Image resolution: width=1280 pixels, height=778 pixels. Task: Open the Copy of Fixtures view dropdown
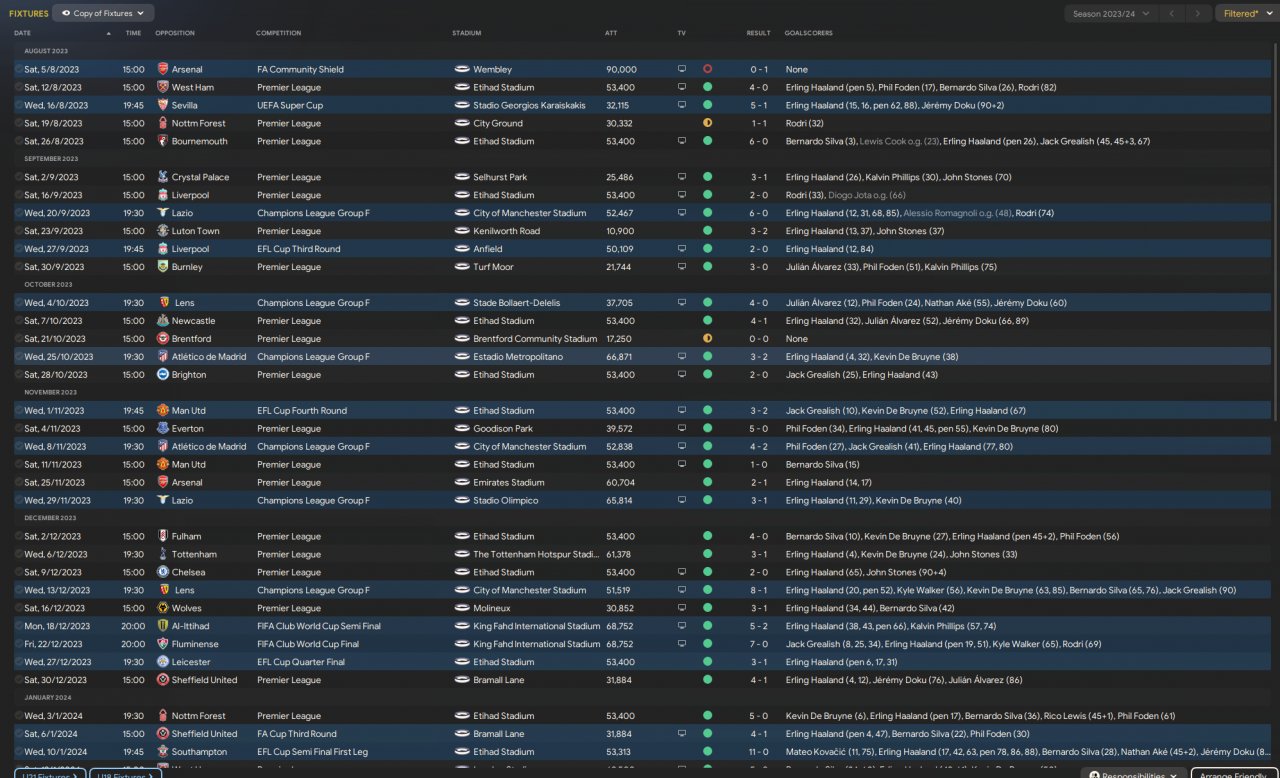point(103,13)
